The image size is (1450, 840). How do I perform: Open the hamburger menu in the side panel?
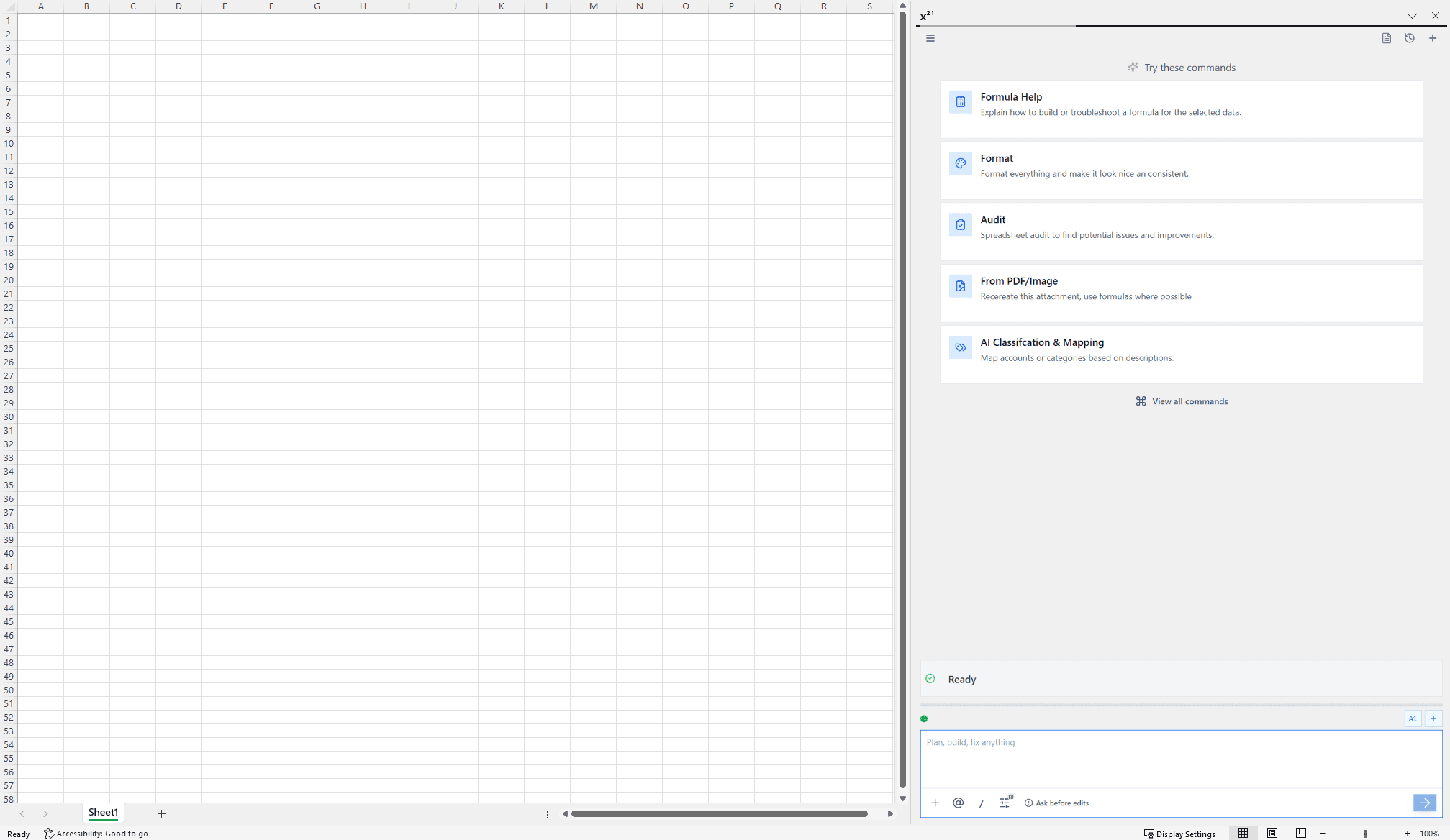pos(930,38)
